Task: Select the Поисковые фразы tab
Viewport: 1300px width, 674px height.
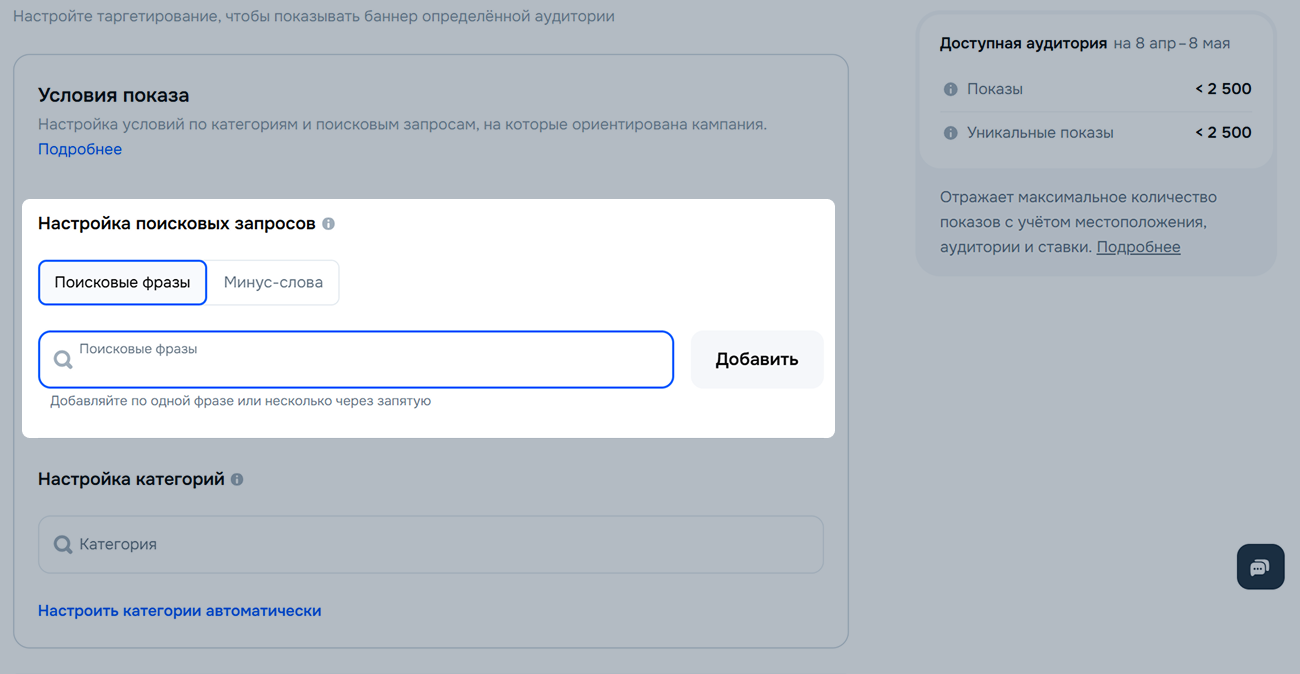Action: 122,283
